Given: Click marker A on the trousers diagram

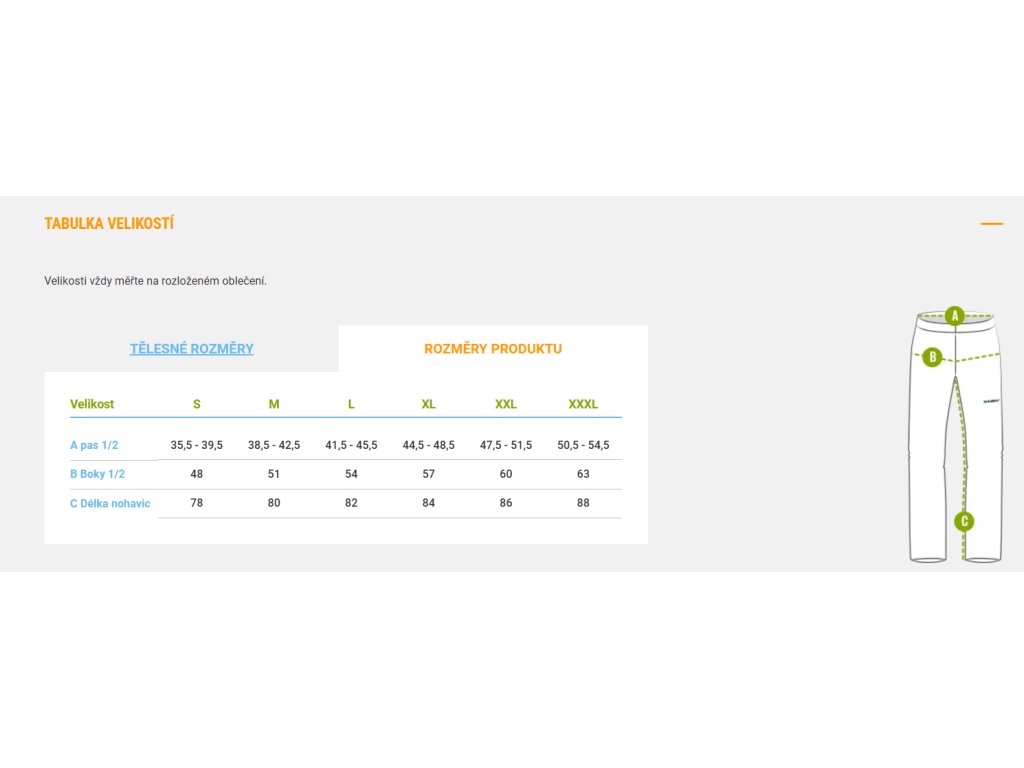Looking at the screenshot, I should pos(955,316).
